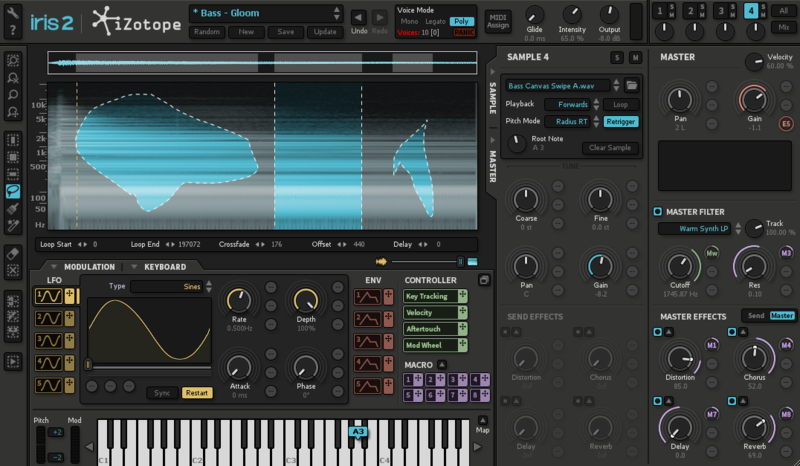Switch to Sample 1 tab
This screenshot has width=800, height=466.
pyautogui.click(x=660, y=11)
